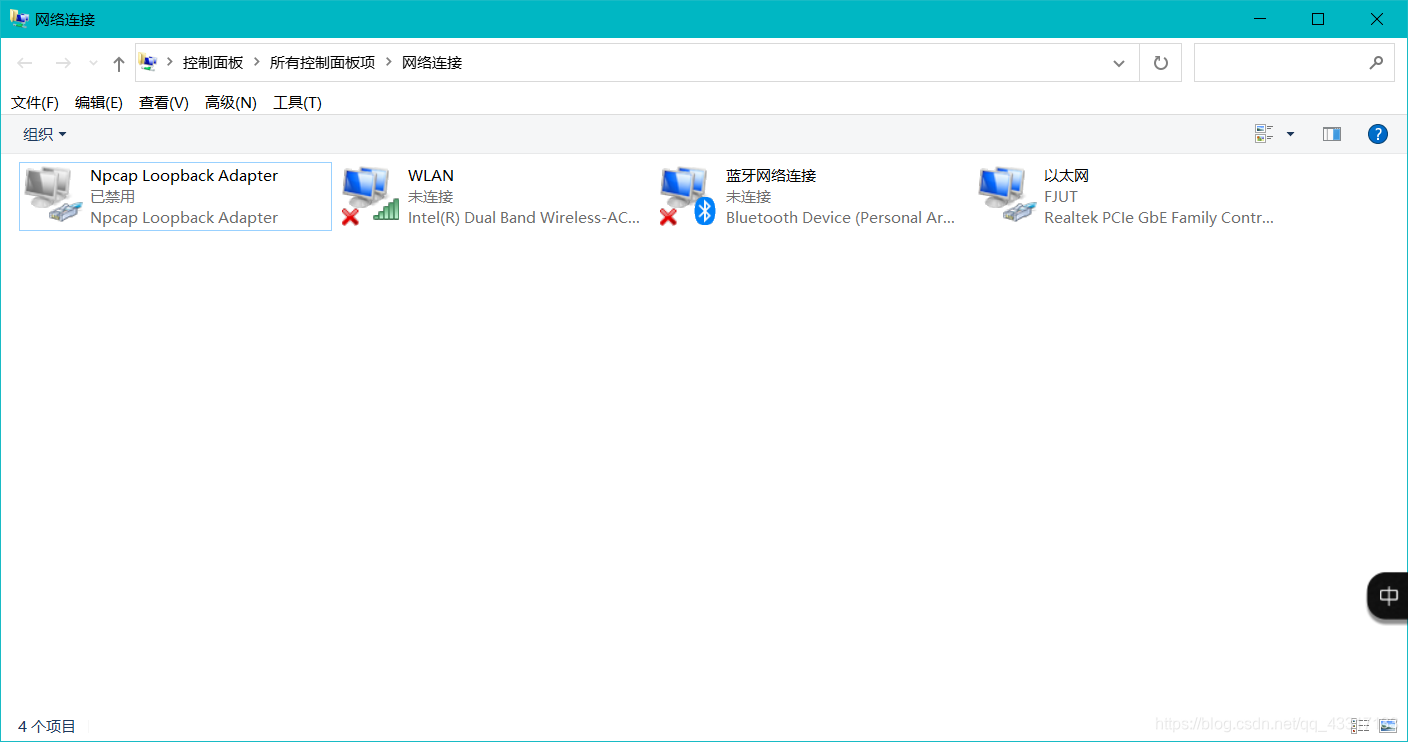Viewport: 1408px width, 742px height.
Task: Open the 工具(T) menu
Action: point(298,103)
